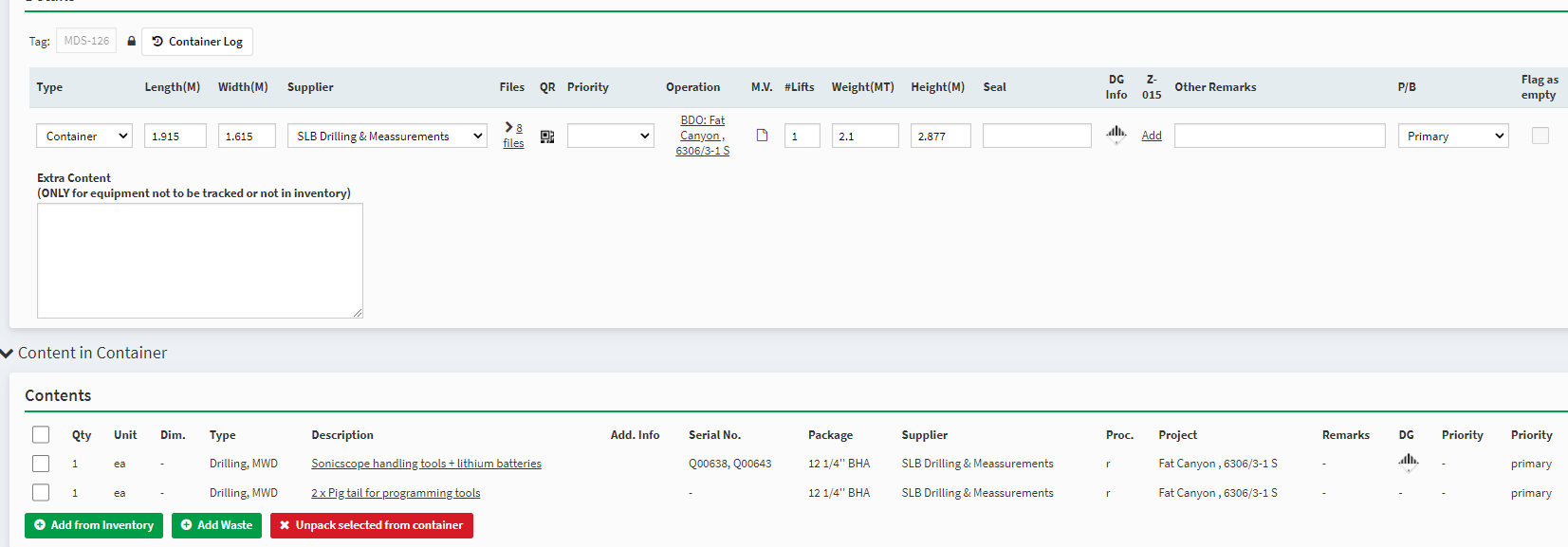Screen dimensions: 1568x547
Task: Tick the Pig tail row checkbox
Action: point(41,493)
